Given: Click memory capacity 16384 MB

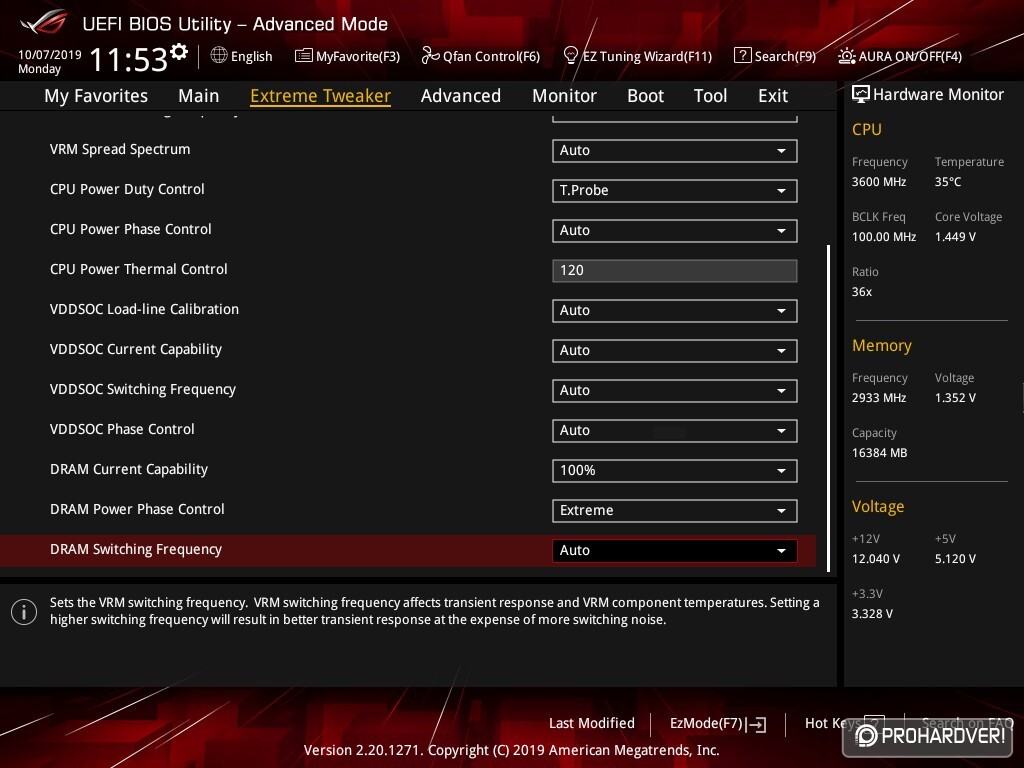Looking at the screenshot, I should click(x=880, y=453).
